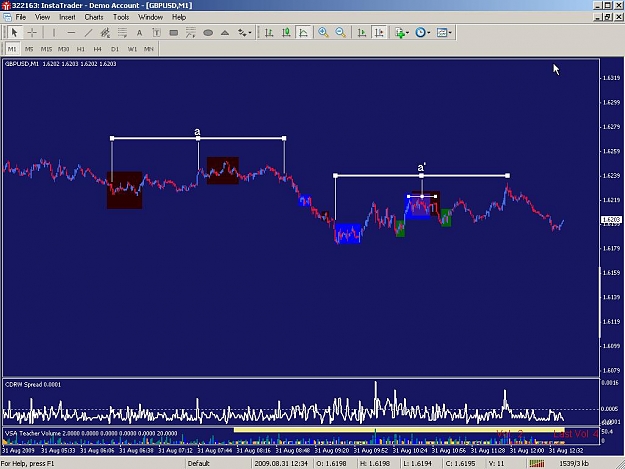Open the Window menu
This screenshot has width=625, height=469.
pyautogui.click(x=150, y=17)
